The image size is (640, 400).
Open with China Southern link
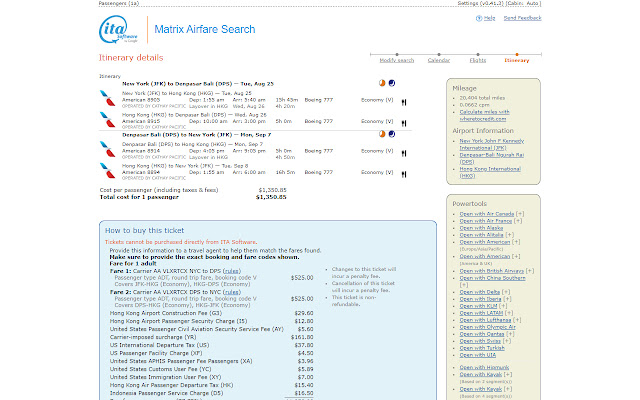pyautogui.click(x=493, y=278)
